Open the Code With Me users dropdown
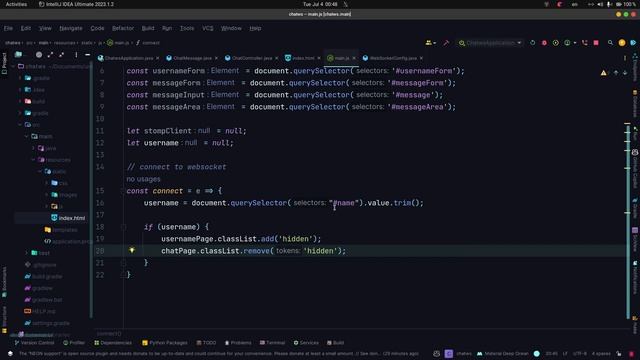 tap(431, 42)
